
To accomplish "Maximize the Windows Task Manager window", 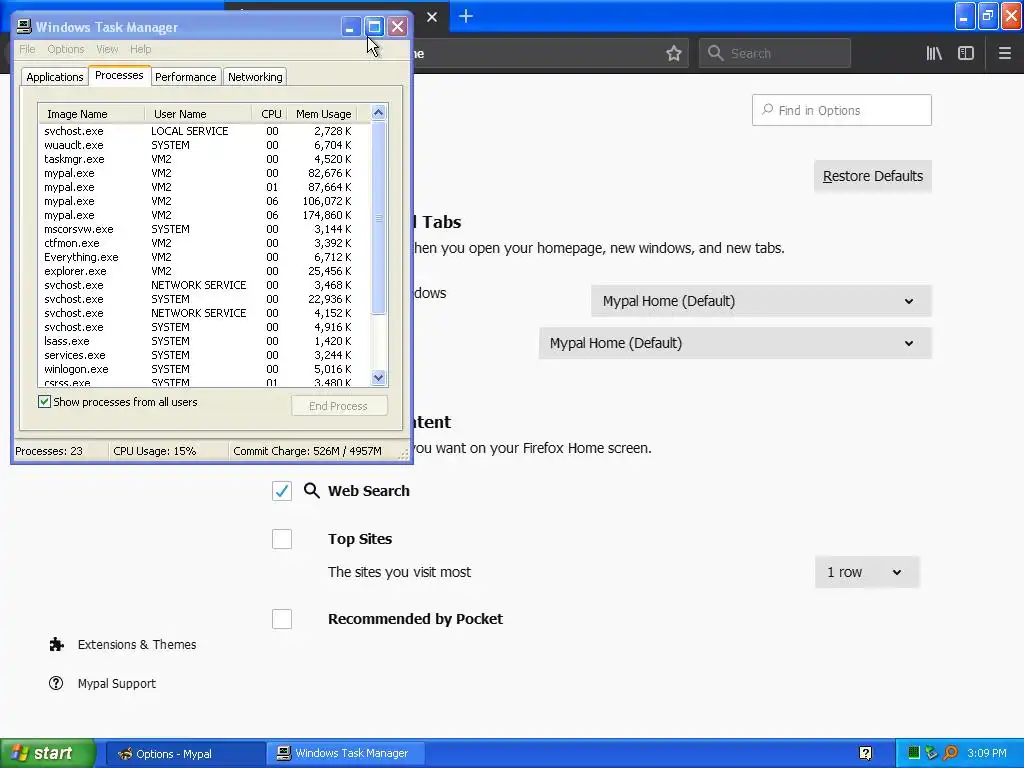I will [x=374, y=27].
